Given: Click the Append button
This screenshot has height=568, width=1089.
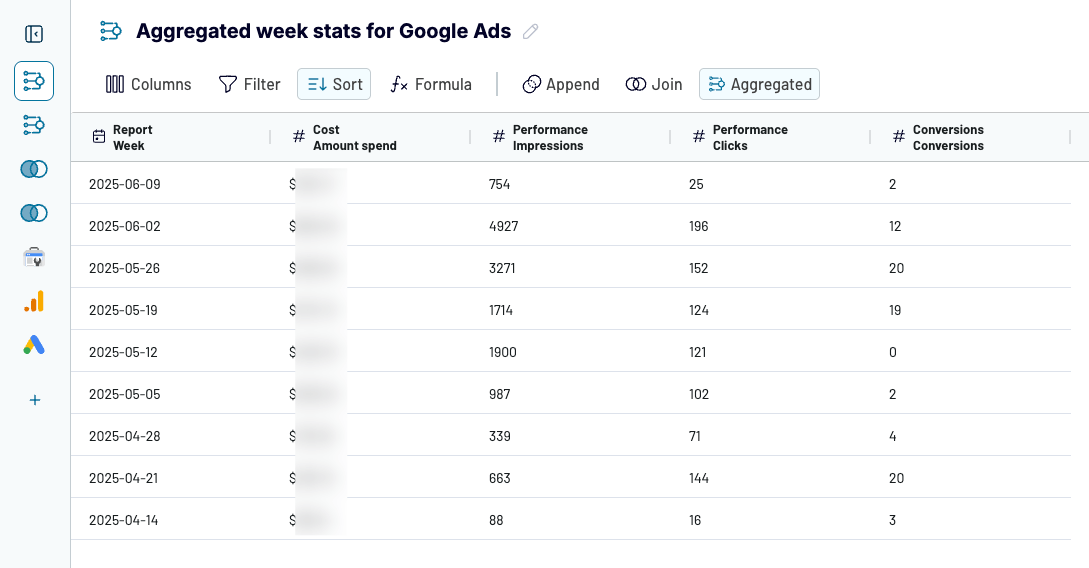Looking at the screenshot, I should pyautogui.click(x=561, y=85).
